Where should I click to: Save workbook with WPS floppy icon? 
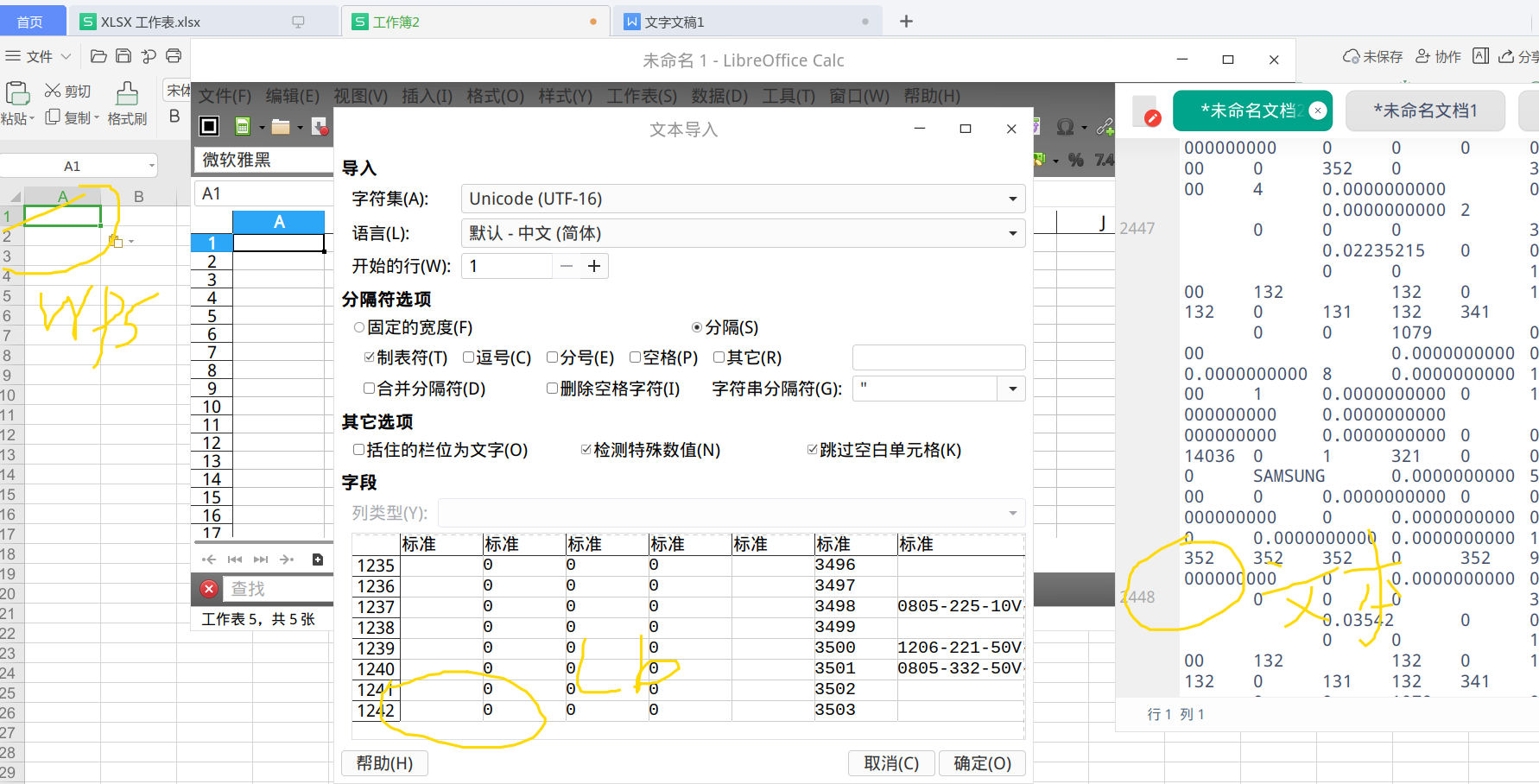point(123,56)
